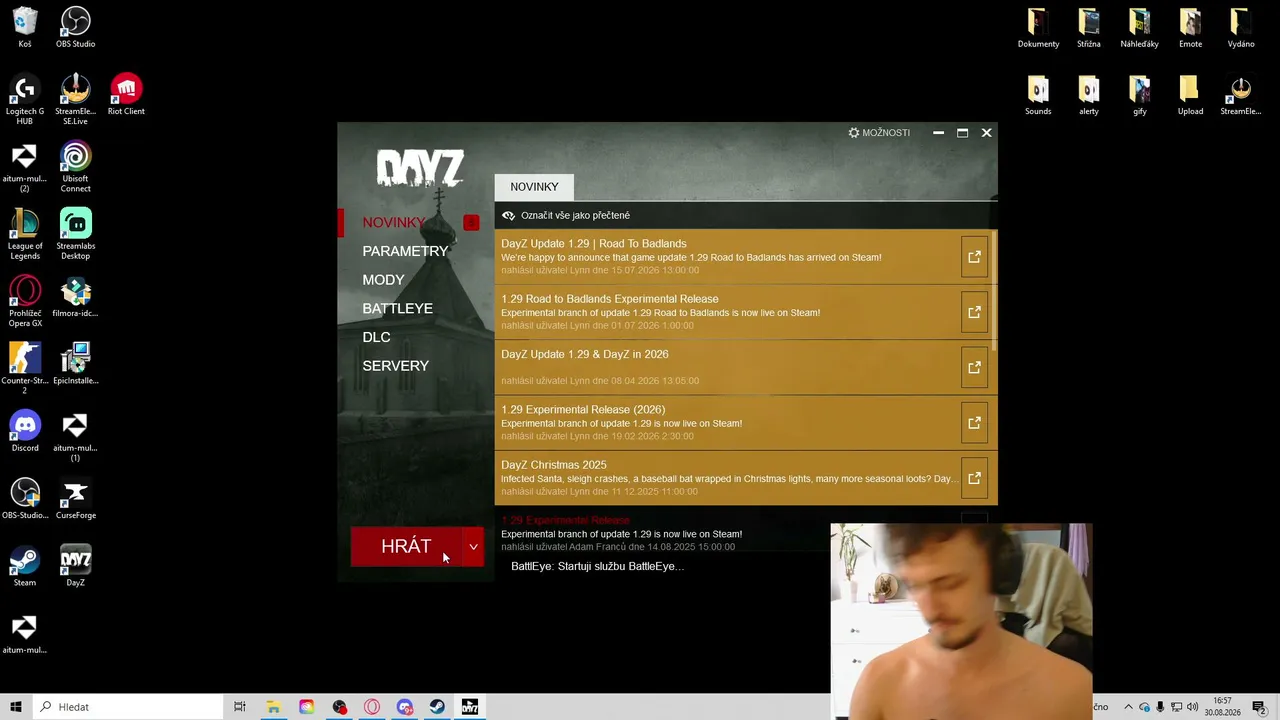Viewport: 1280px width, 720px height.
Task: Select the Ubisoft Connect desktop icon
Action: (75, 167)
